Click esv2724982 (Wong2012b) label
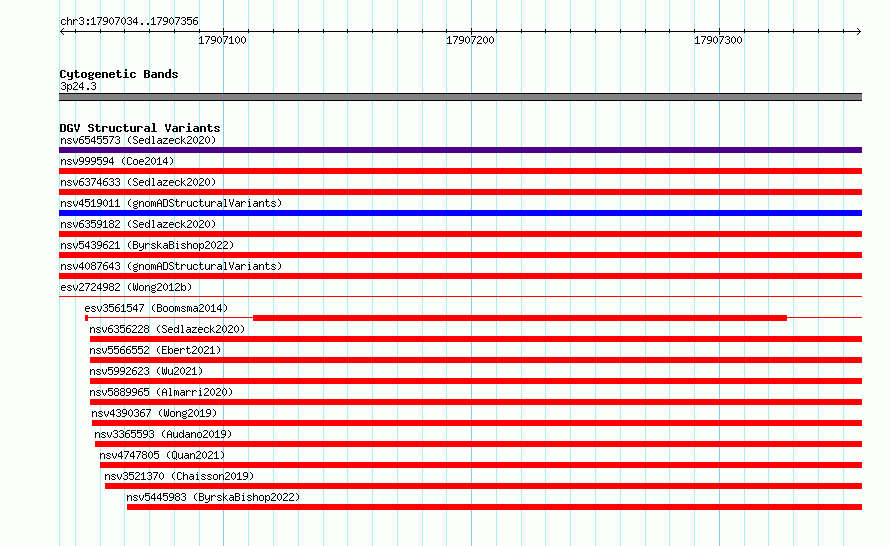Screen dimensions: 890x546 [x=126, y=287]
